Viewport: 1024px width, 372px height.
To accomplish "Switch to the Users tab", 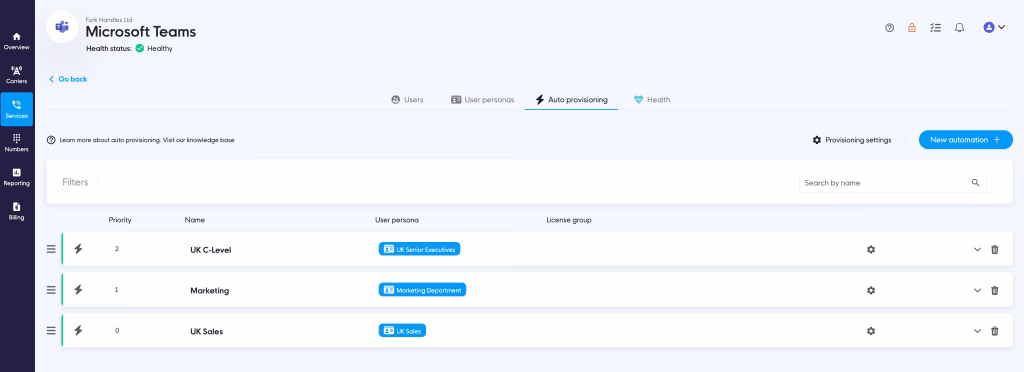I will click(x=408, y=100).
